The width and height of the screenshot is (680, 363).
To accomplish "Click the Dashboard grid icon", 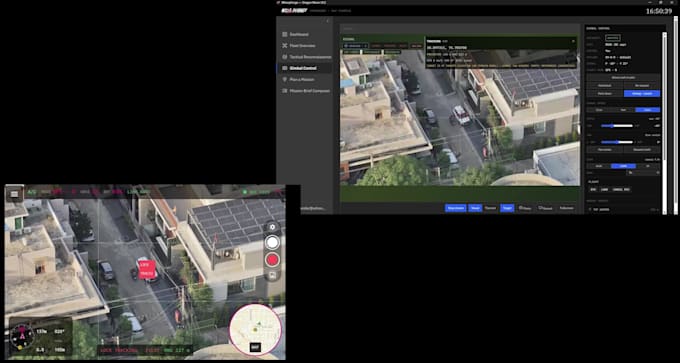I will [x=285, y=34].
